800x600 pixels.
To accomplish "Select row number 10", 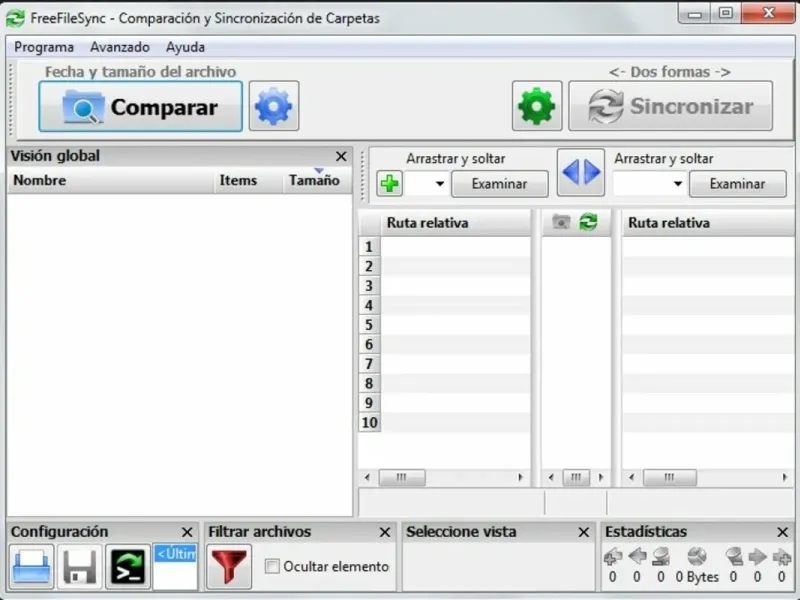I will 369,422.
